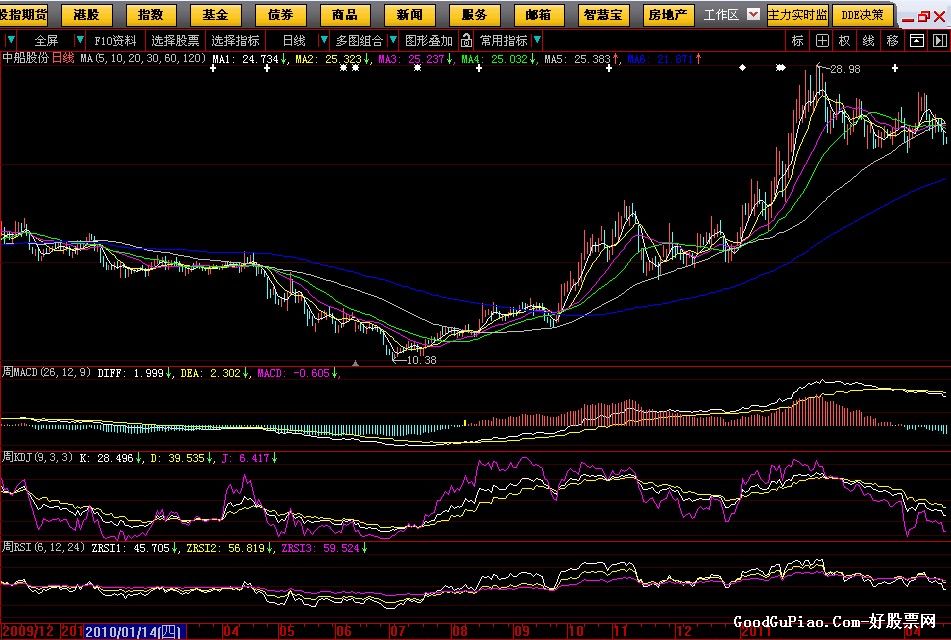Click the panel window icon beside 移

pyautogui.click(x=917, y=40)
